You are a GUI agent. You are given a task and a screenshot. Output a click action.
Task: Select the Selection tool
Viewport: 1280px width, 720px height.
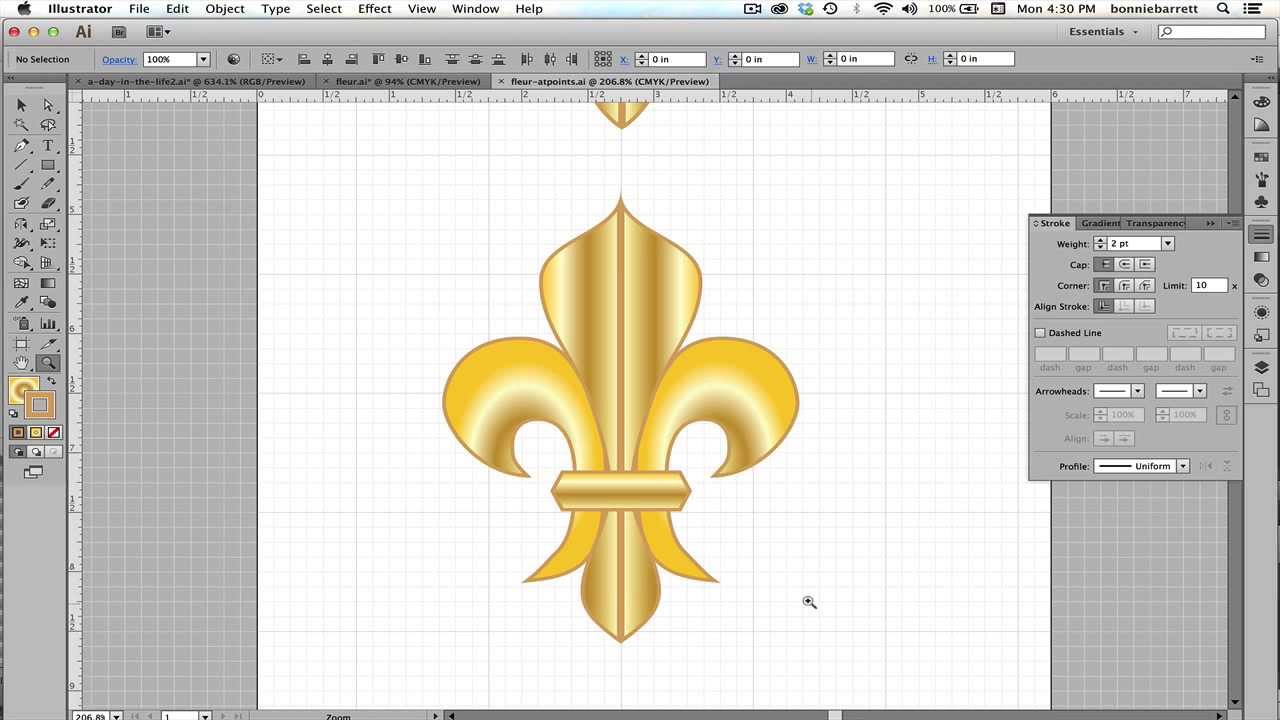(x=21, y=105)
